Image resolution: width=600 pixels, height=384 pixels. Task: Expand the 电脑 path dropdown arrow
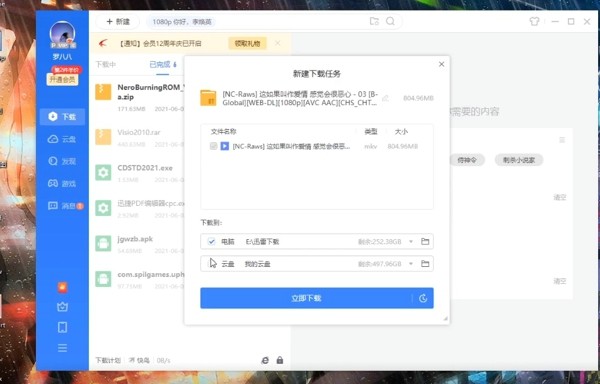(411, 241)
